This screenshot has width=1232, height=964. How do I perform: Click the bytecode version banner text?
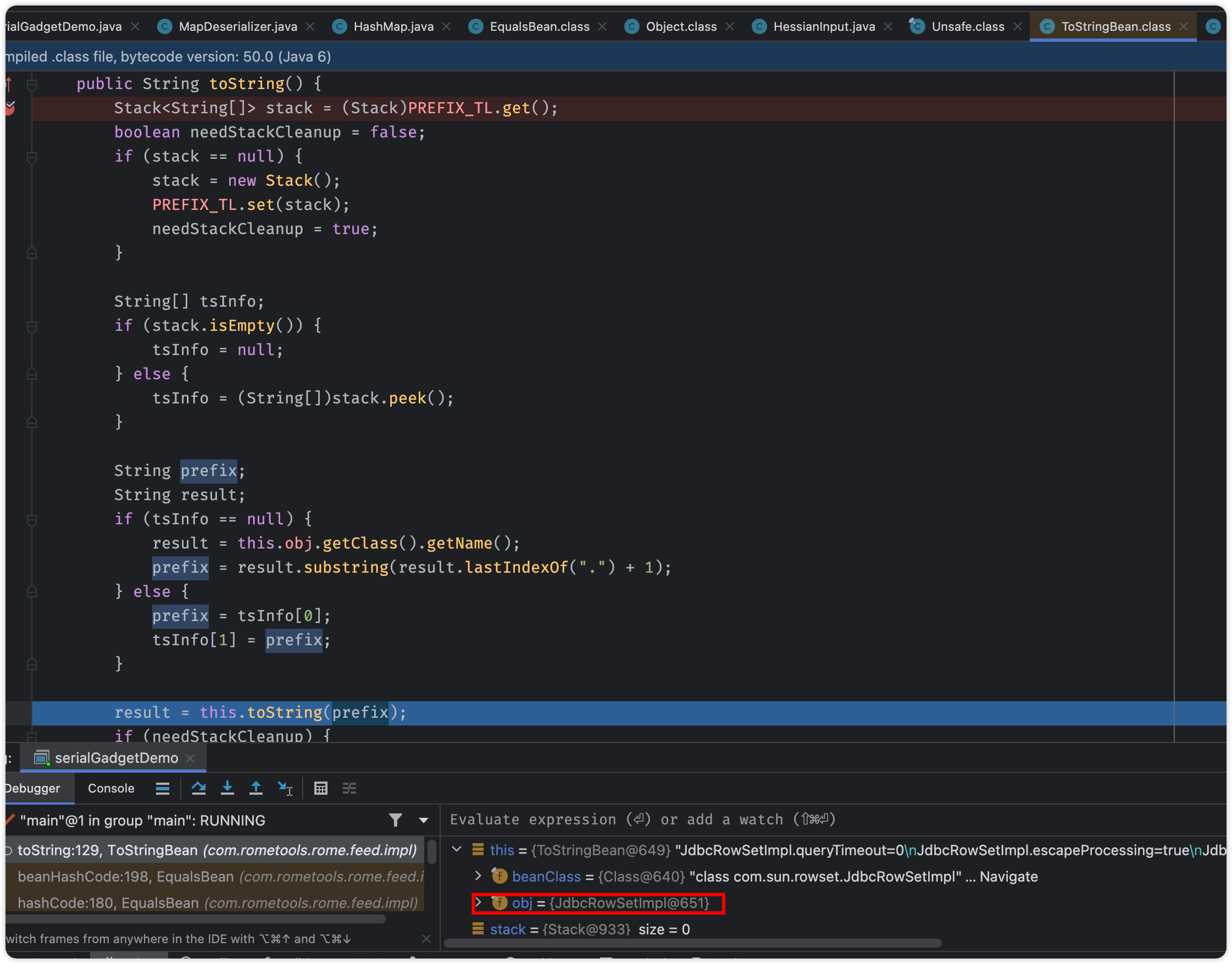(169, 57)
